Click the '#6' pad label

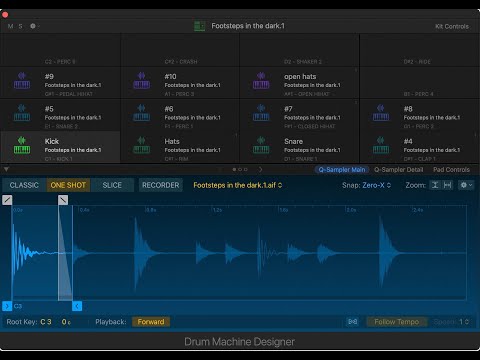169,109
